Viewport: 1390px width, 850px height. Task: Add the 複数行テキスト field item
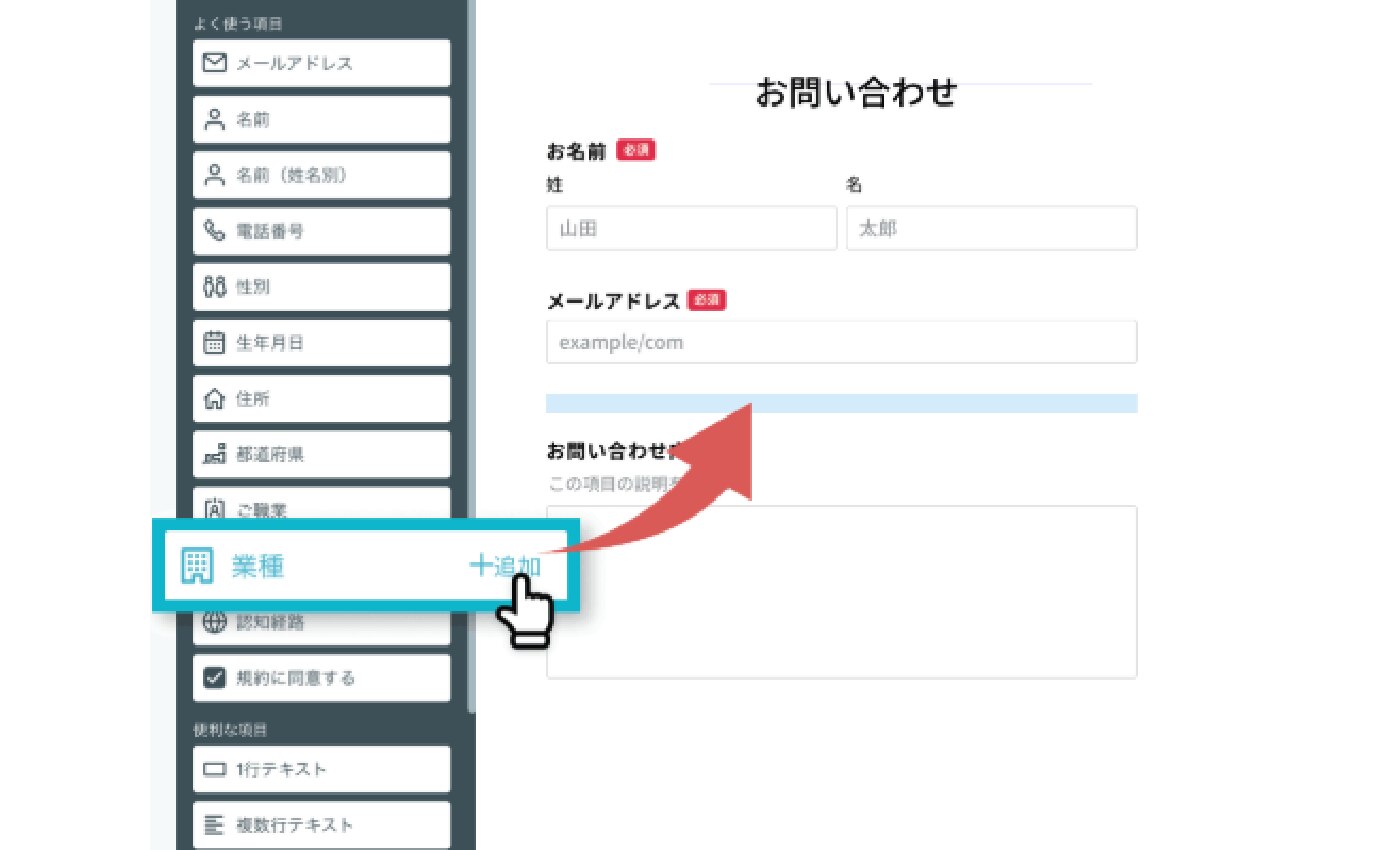pos(321,825)
